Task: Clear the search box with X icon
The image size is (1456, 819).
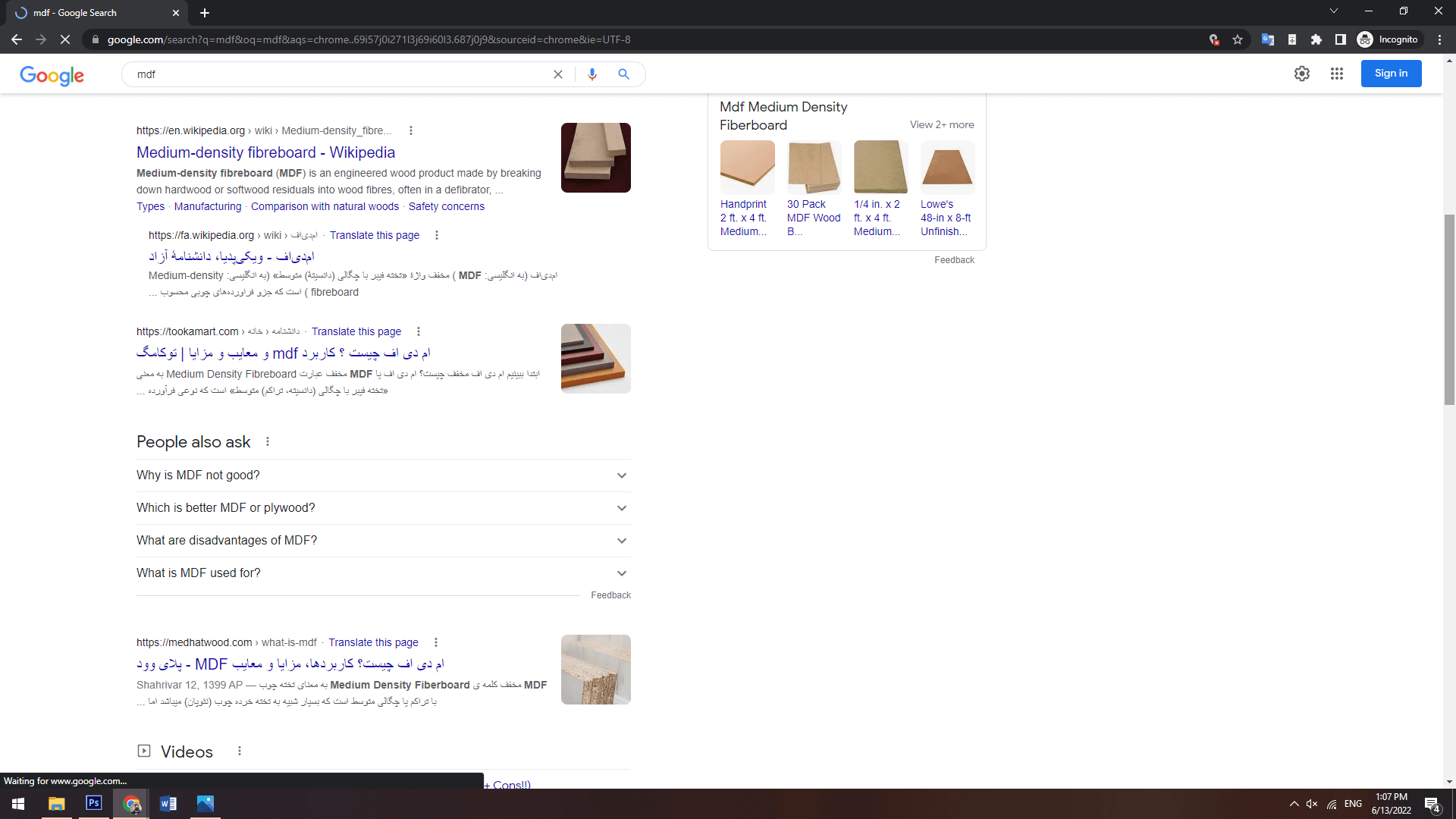Action: 558,74
